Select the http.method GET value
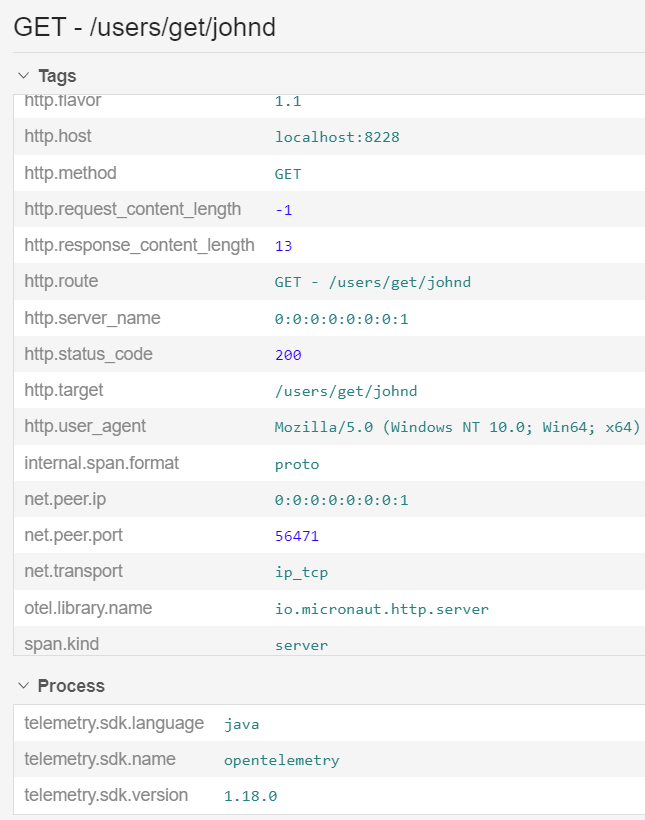645x820 pixels. [287, 173]
